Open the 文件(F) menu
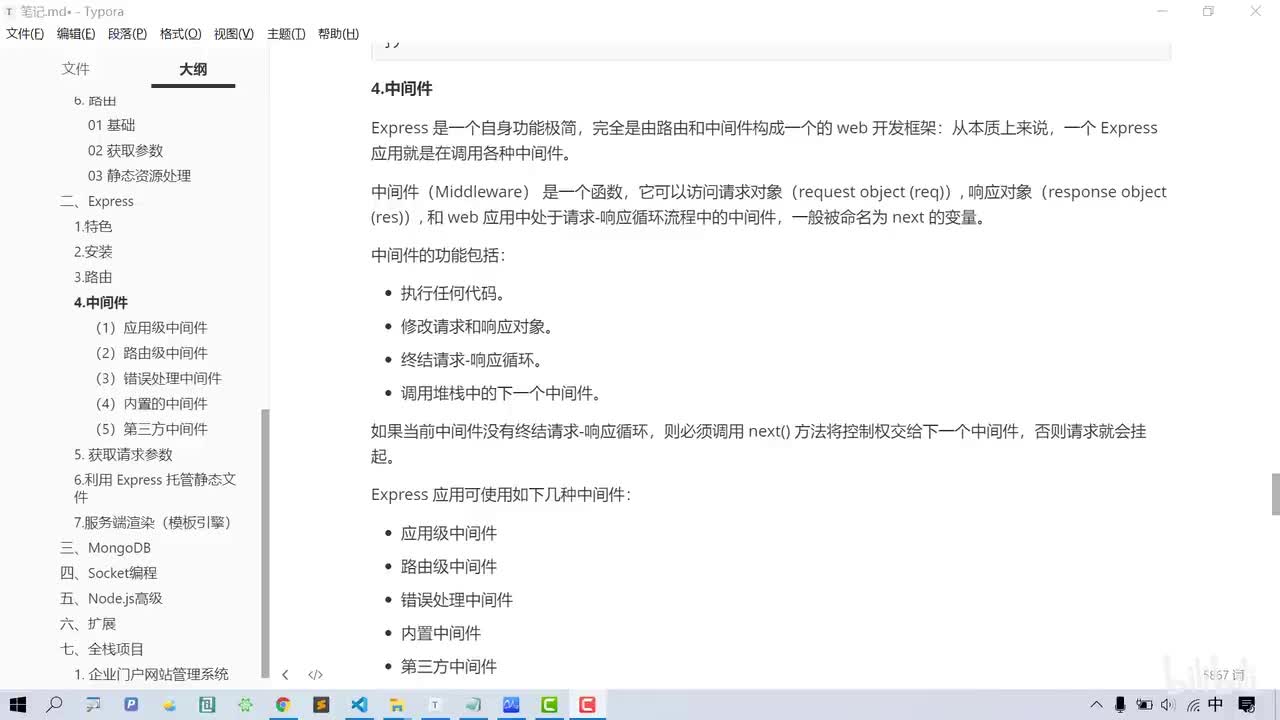This screenshot has width=1280, height=720. pyautogui.click(x=25, y=34)
